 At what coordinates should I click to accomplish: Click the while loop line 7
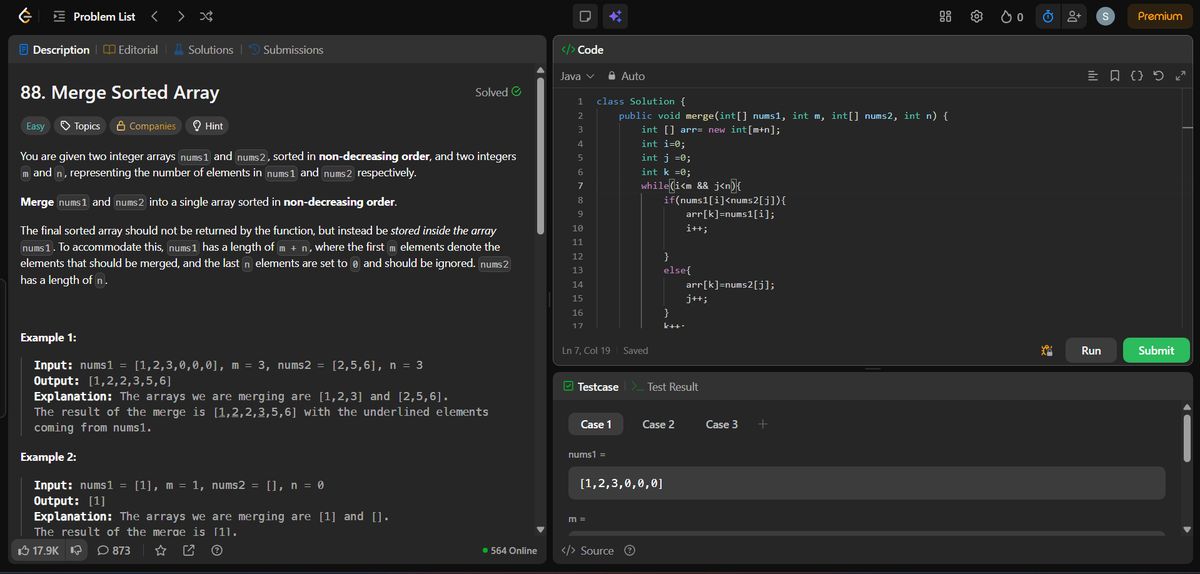pos(690,185)
